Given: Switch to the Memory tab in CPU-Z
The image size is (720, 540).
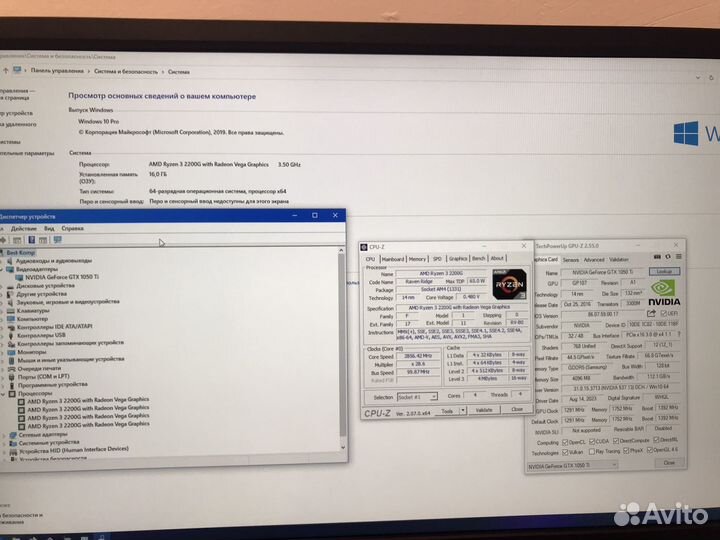Looking at the screenshot, I should point(417,259).
